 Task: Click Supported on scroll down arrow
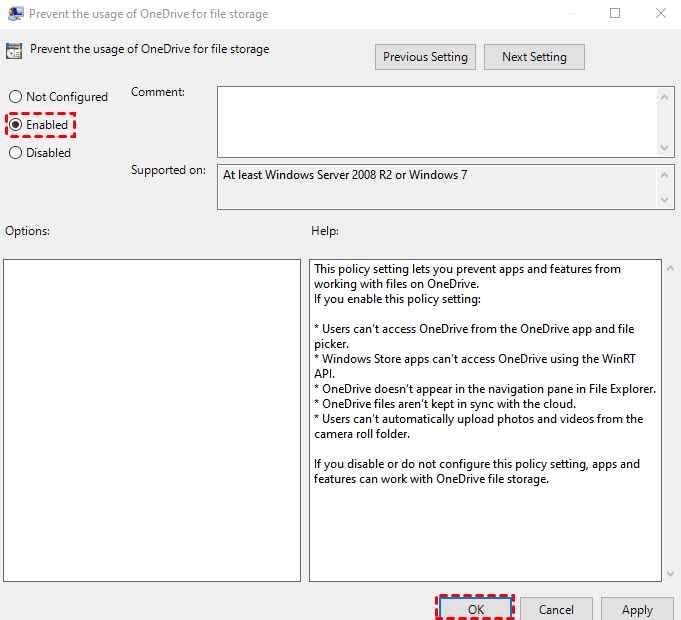[x=664, y=200]
